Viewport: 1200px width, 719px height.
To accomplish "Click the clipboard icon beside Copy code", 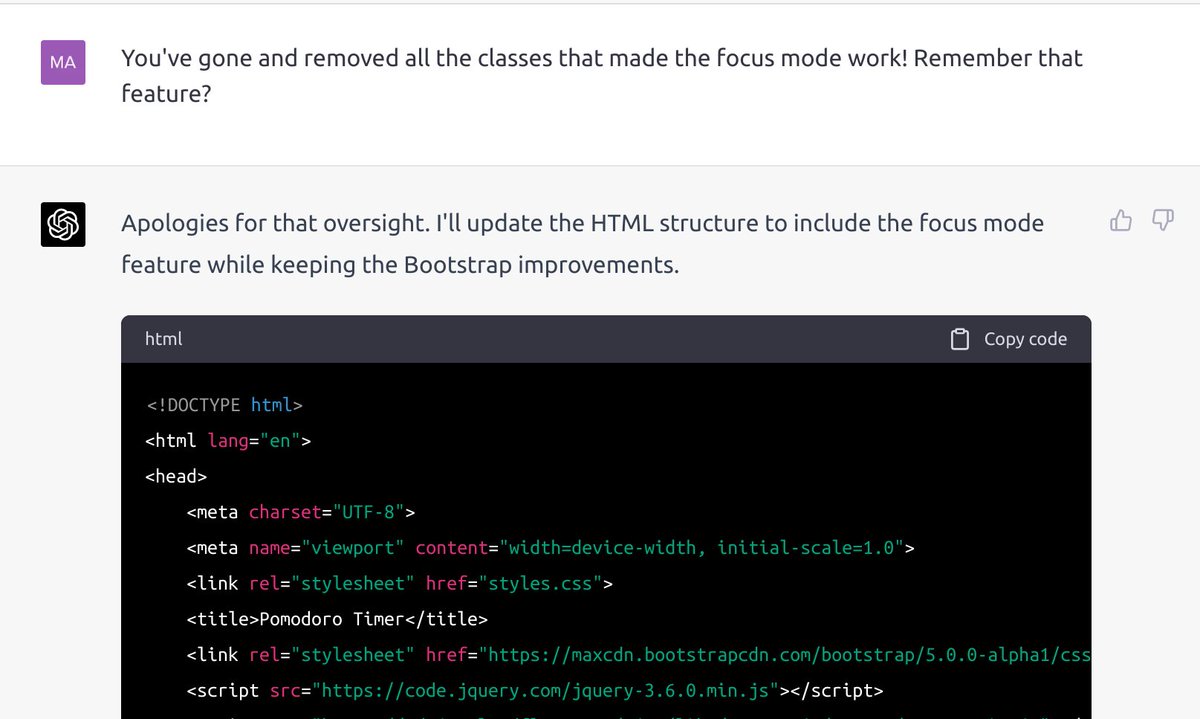I will tap(960, 339).
